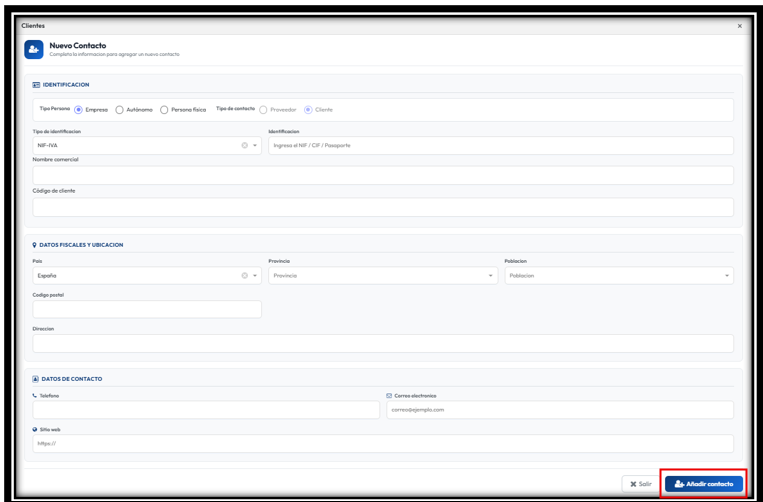Click the globe icon beside Sitio web
The image size is (763, 502).
35,430
